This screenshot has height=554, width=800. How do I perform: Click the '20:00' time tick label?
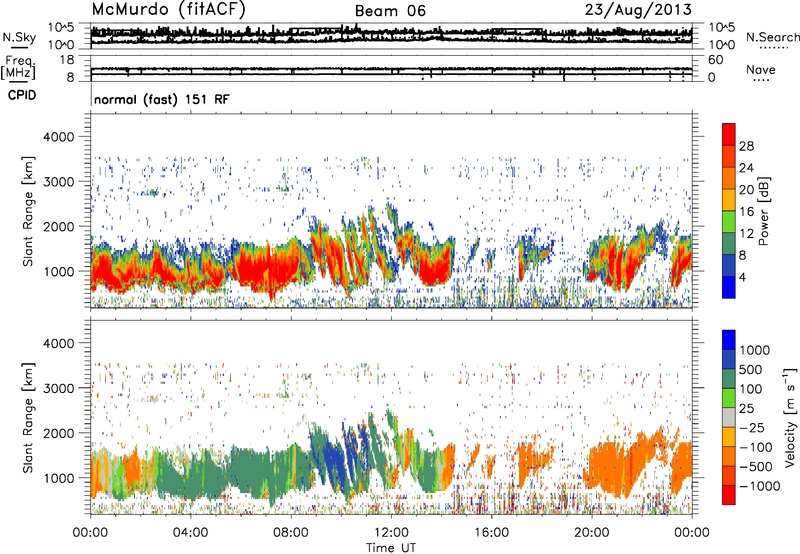point(592,533)
